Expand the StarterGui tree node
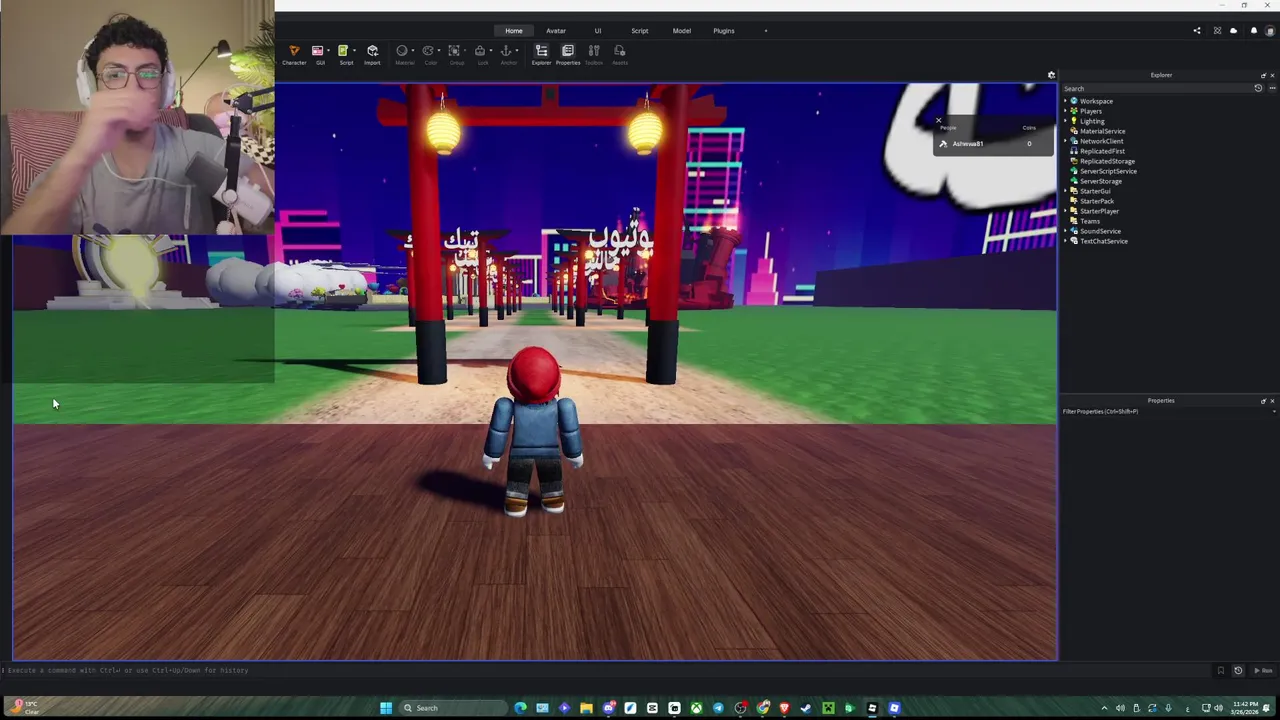This screenshot has height=720, width=1280. click(1066, 191)
